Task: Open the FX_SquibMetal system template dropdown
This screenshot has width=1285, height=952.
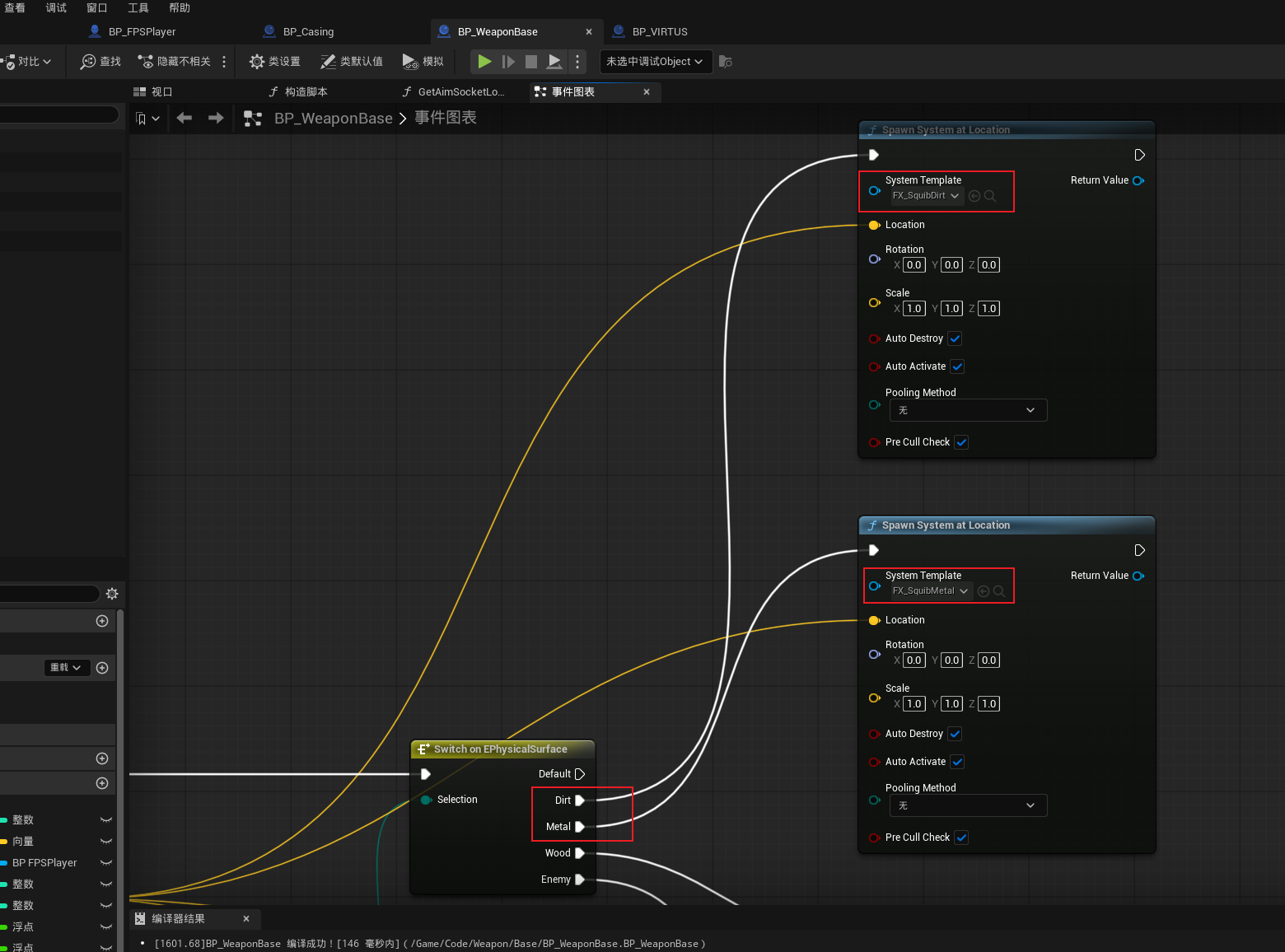Action: (x=931, y=591)
